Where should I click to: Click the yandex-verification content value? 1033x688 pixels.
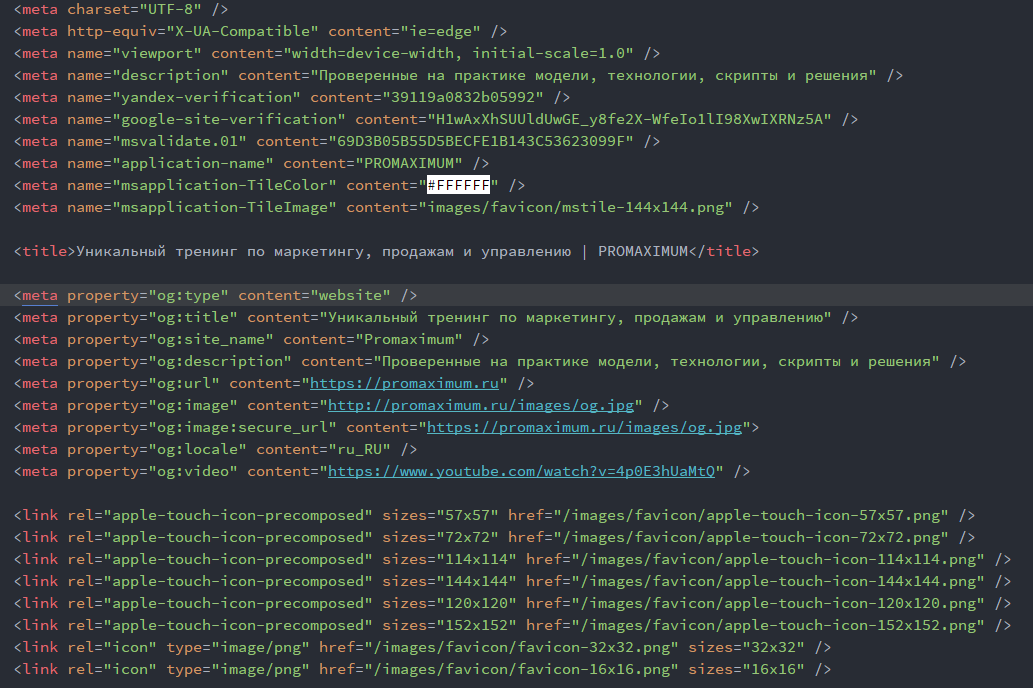462,97
